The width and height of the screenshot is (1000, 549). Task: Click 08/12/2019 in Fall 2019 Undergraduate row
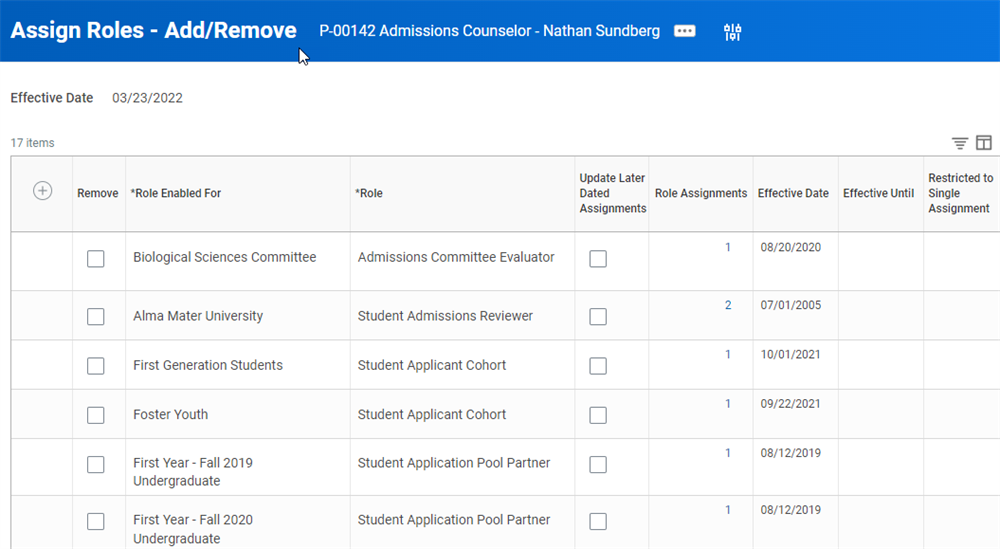(x=791, y=453)
